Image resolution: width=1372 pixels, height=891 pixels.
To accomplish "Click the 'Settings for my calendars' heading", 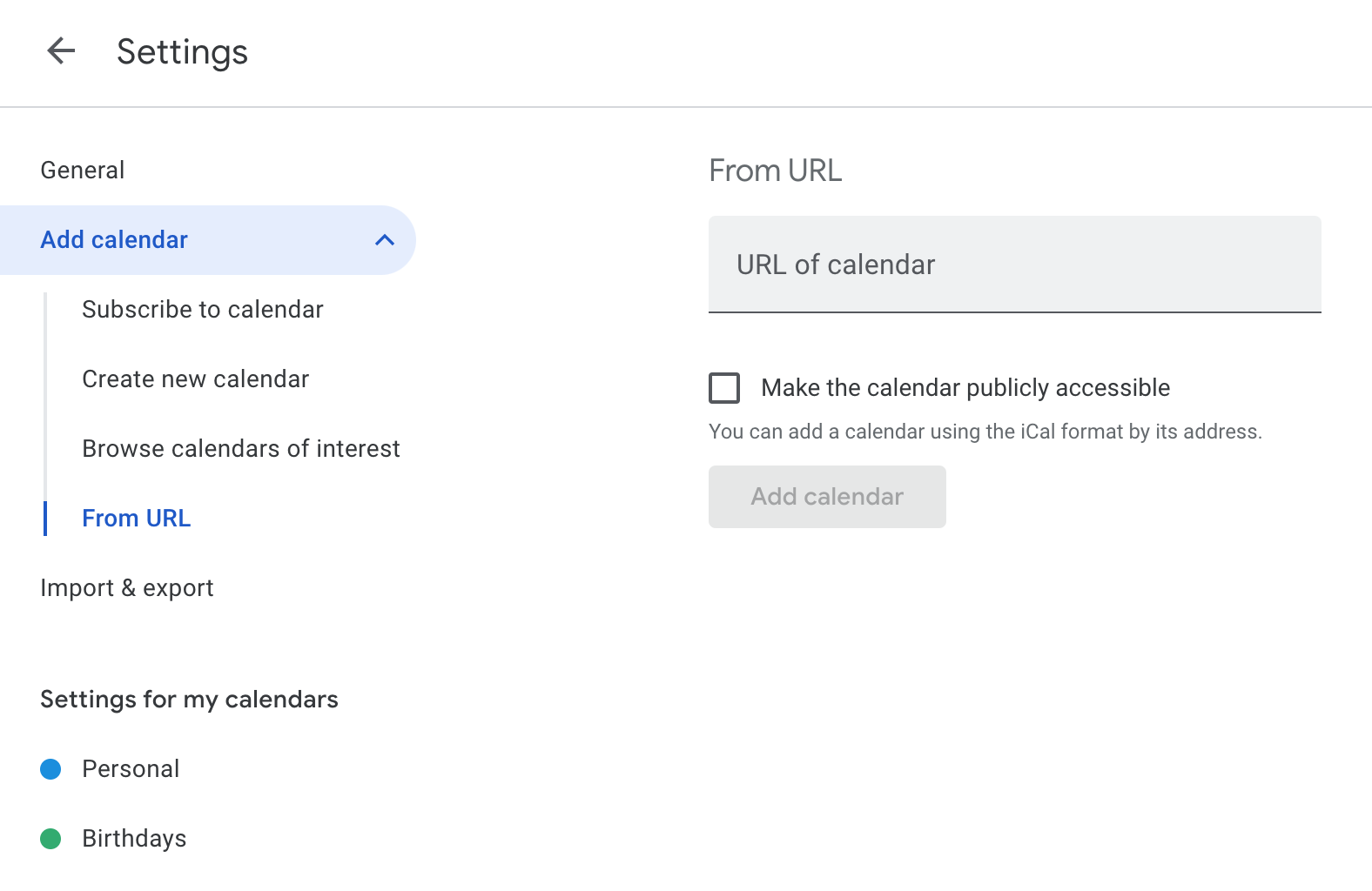I will (189, 700).
